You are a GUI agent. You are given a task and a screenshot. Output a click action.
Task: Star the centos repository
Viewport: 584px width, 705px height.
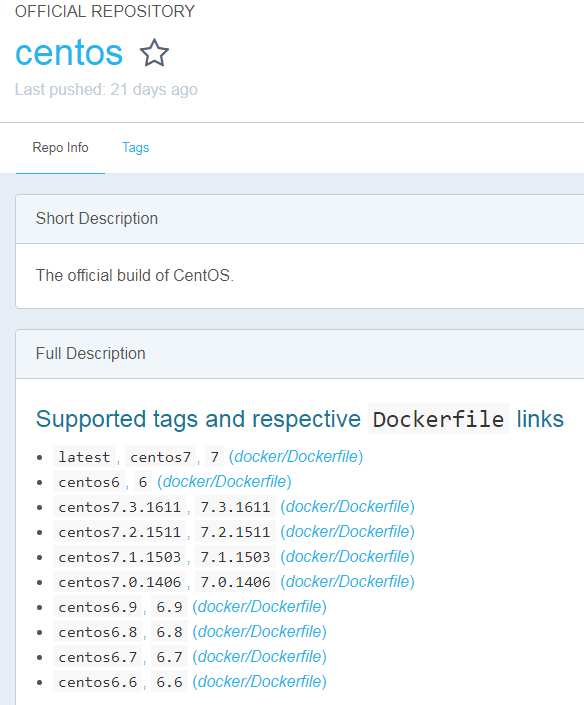(154, 53)
